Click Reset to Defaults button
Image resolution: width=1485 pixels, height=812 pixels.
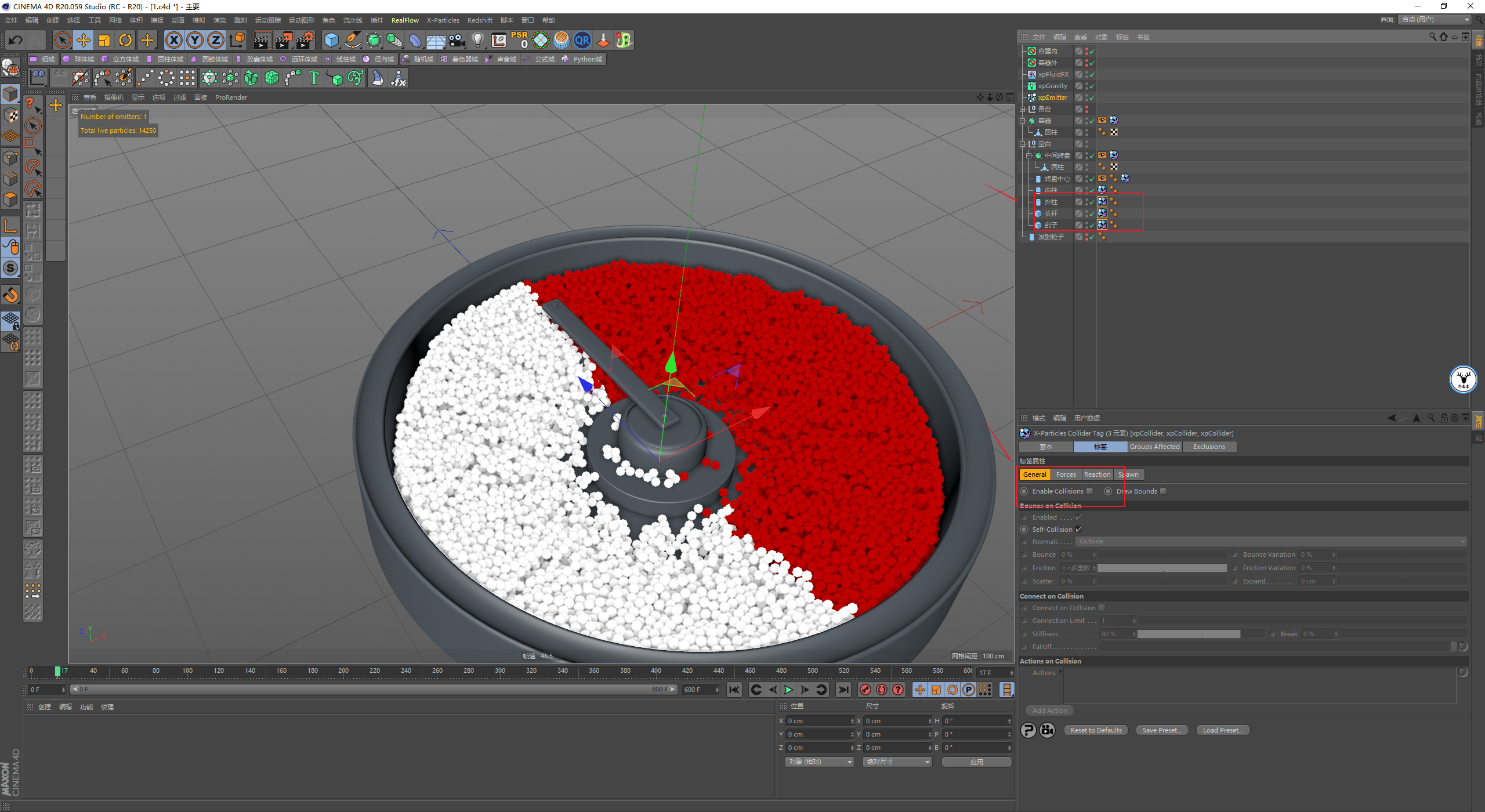tap(1096, 730)
